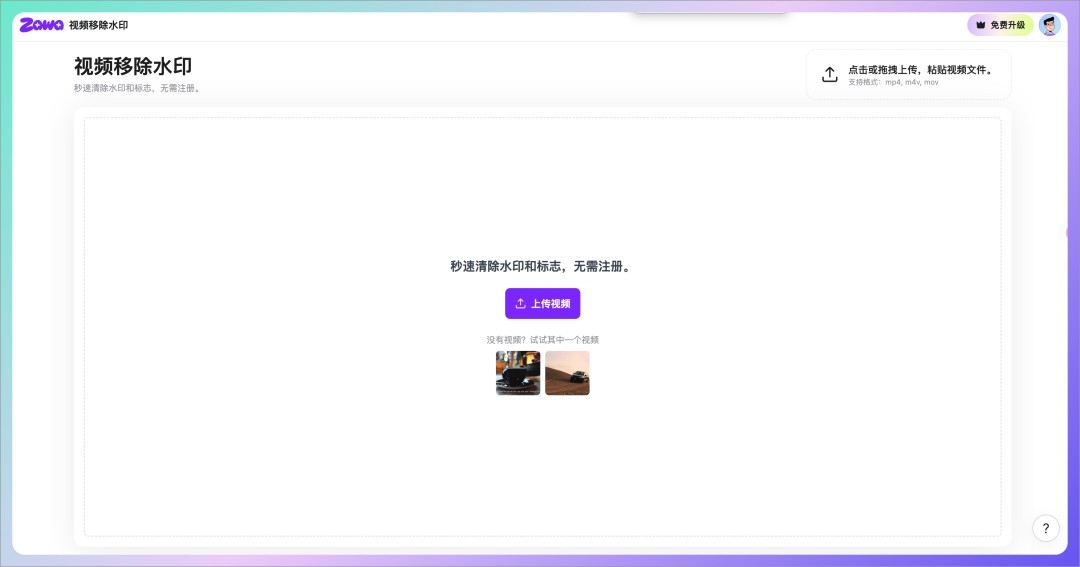This screenshot has width=1080, height=567.
Task: Click the 点击或拖拽上传 upload box
Action: pyautogui.click(x=908, y=74)
